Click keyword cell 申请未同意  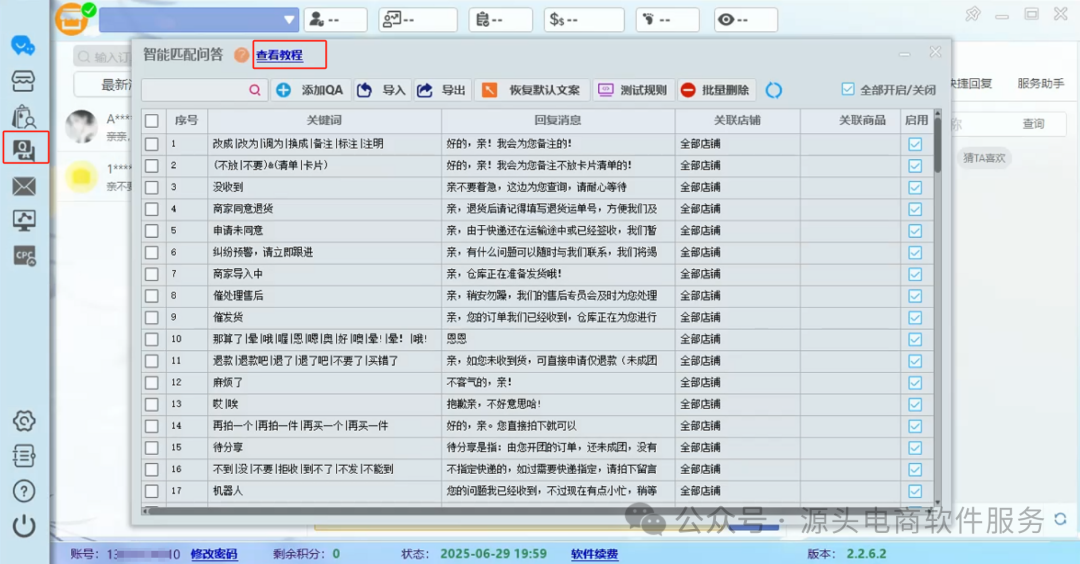pyautogui.click(x=324, y=231)
